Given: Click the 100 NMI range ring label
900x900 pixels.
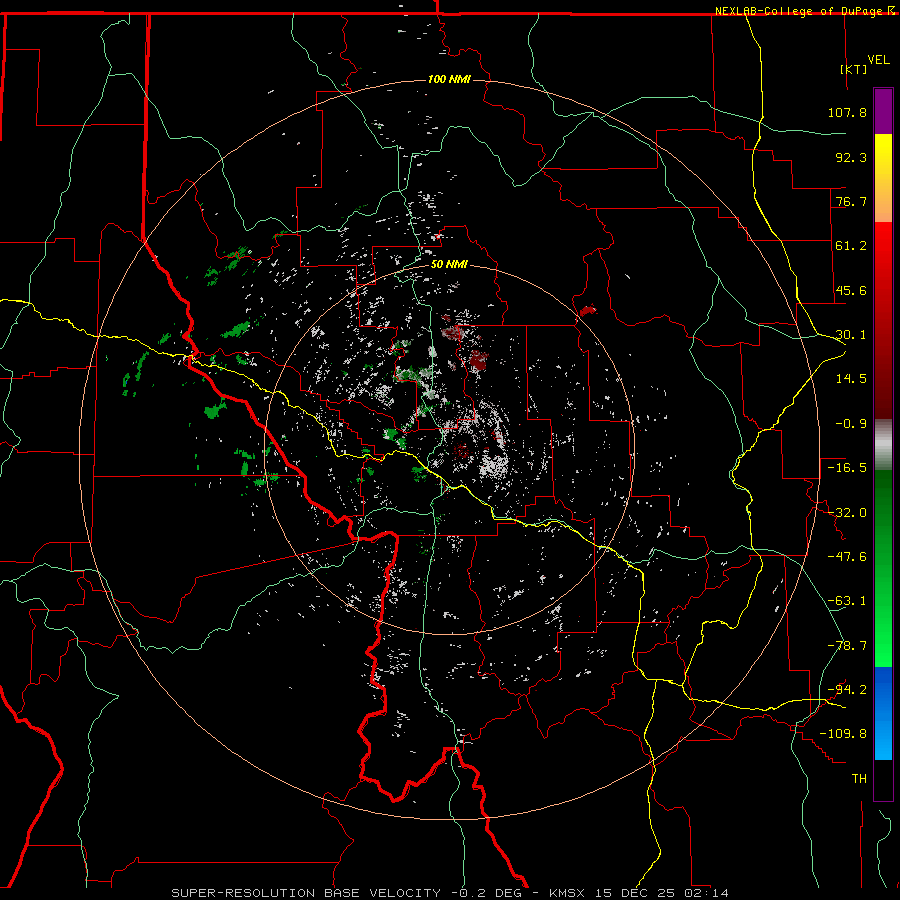Looking at the screenshot, I should click(449, 80).
